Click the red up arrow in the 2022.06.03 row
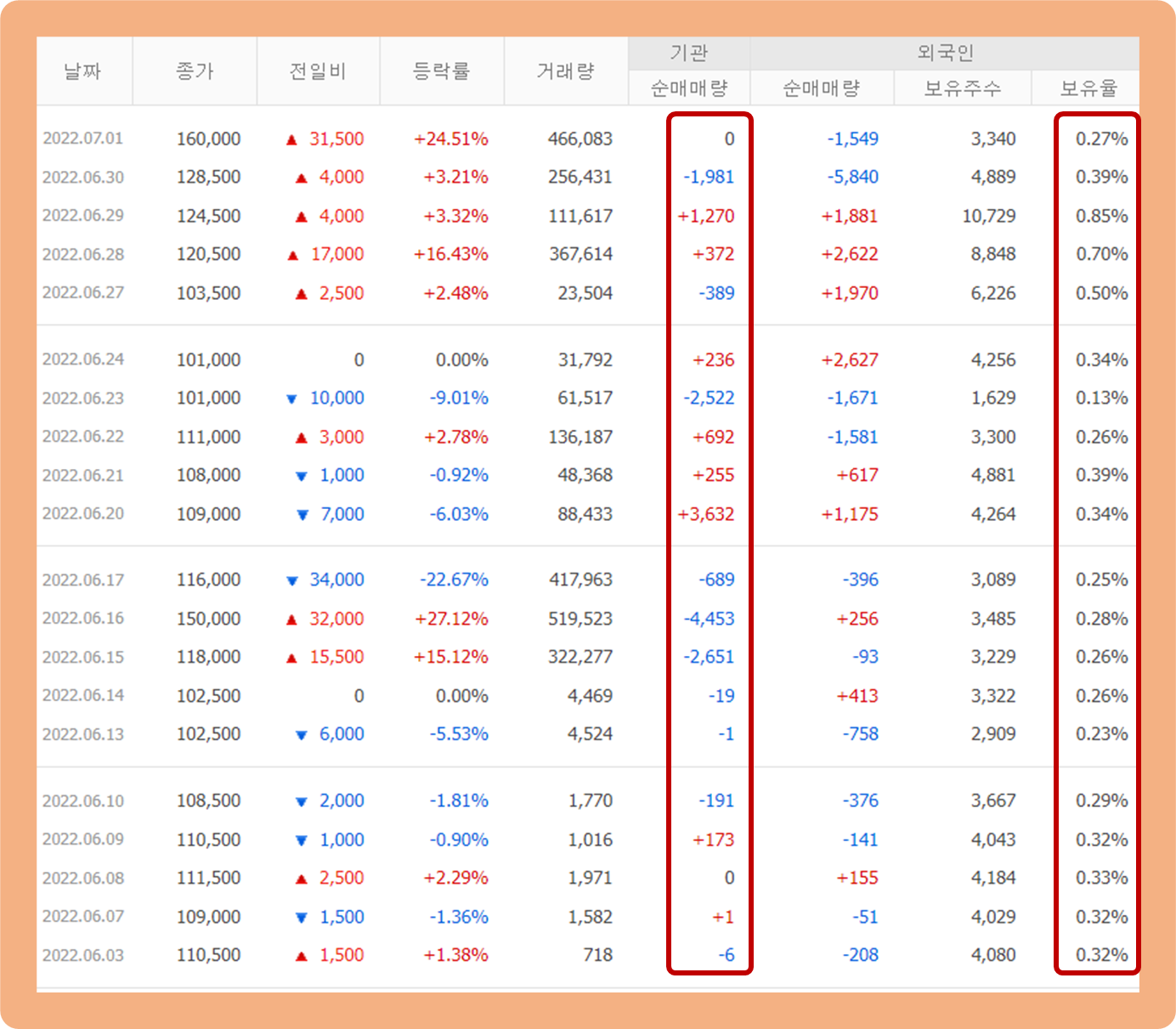The width and height of the screenshot is (1176, 1029). pos(301,956)
